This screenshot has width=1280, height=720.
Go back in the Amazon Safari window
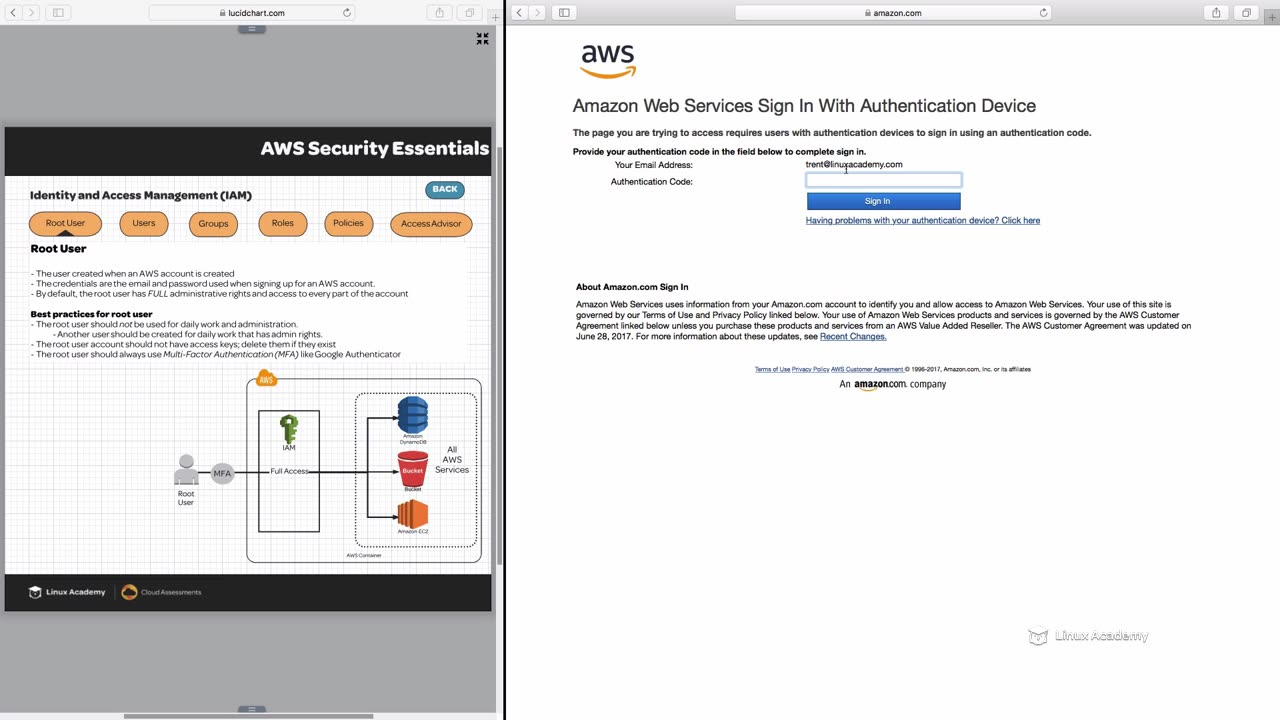(520, 13)
